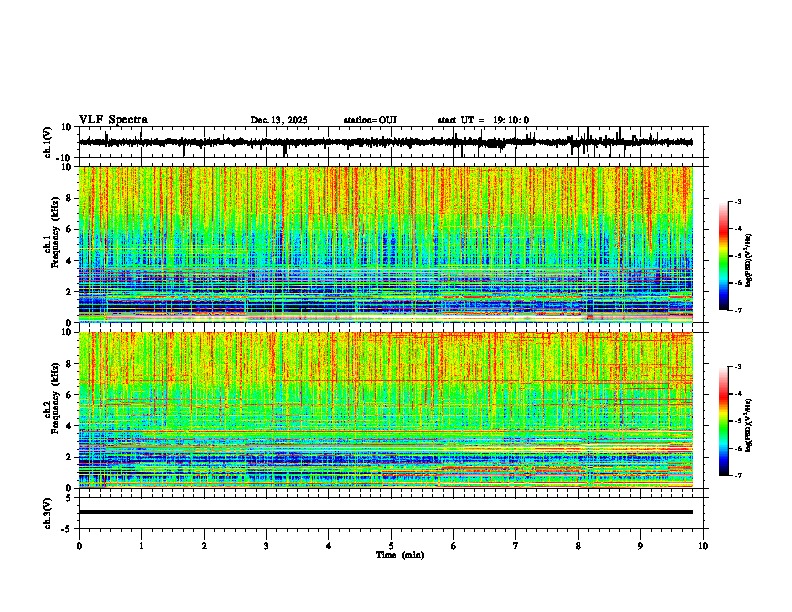The image size is (792, 612).
Task: Click the '9' tick on the Time axis
Action: (640, 546)
